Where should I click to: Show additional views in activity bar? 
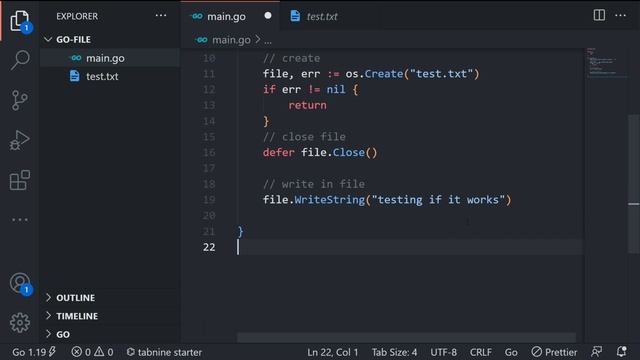(20, 220)
